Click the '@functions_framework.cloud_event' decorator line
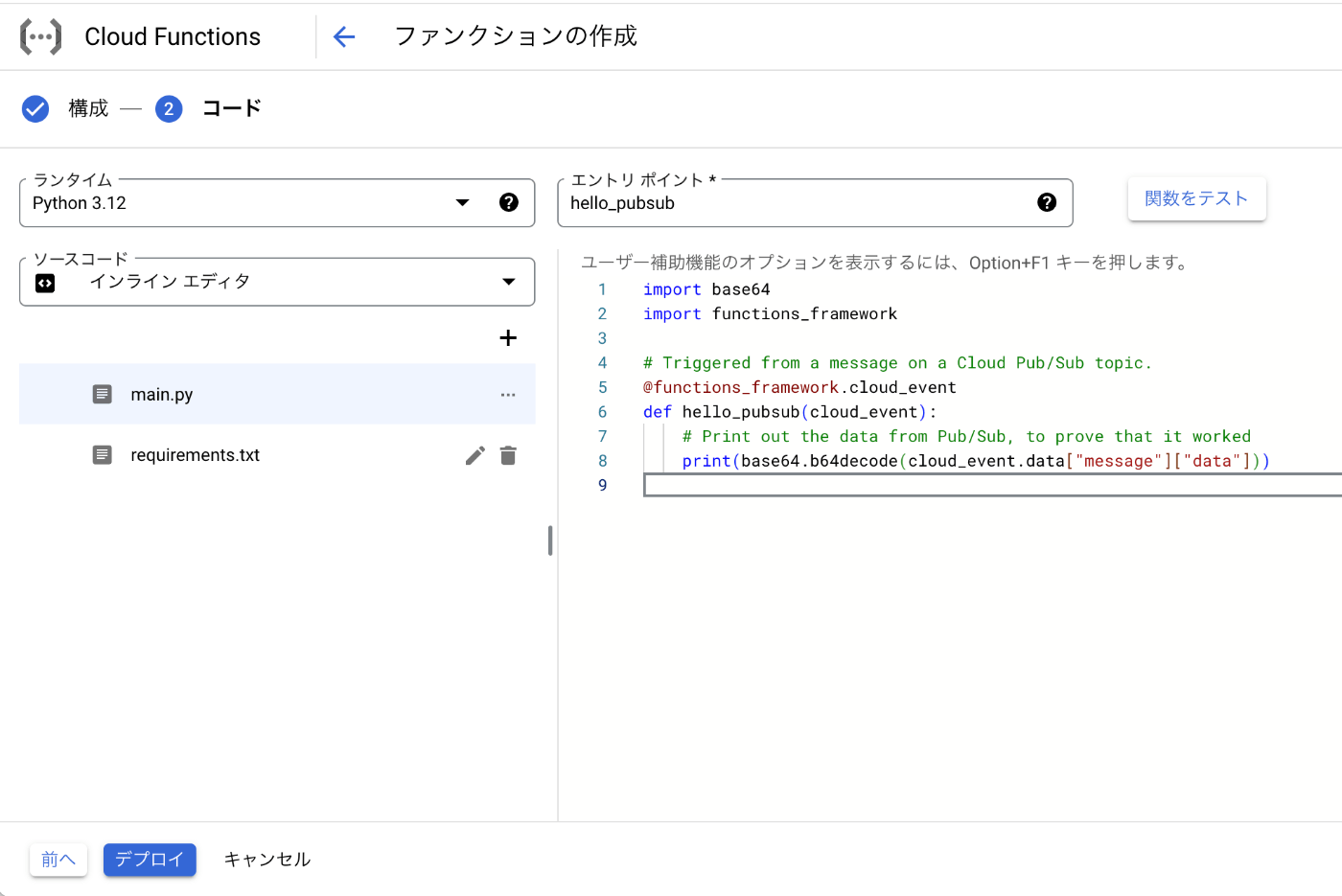1342x896 pixels. (799, 387)
